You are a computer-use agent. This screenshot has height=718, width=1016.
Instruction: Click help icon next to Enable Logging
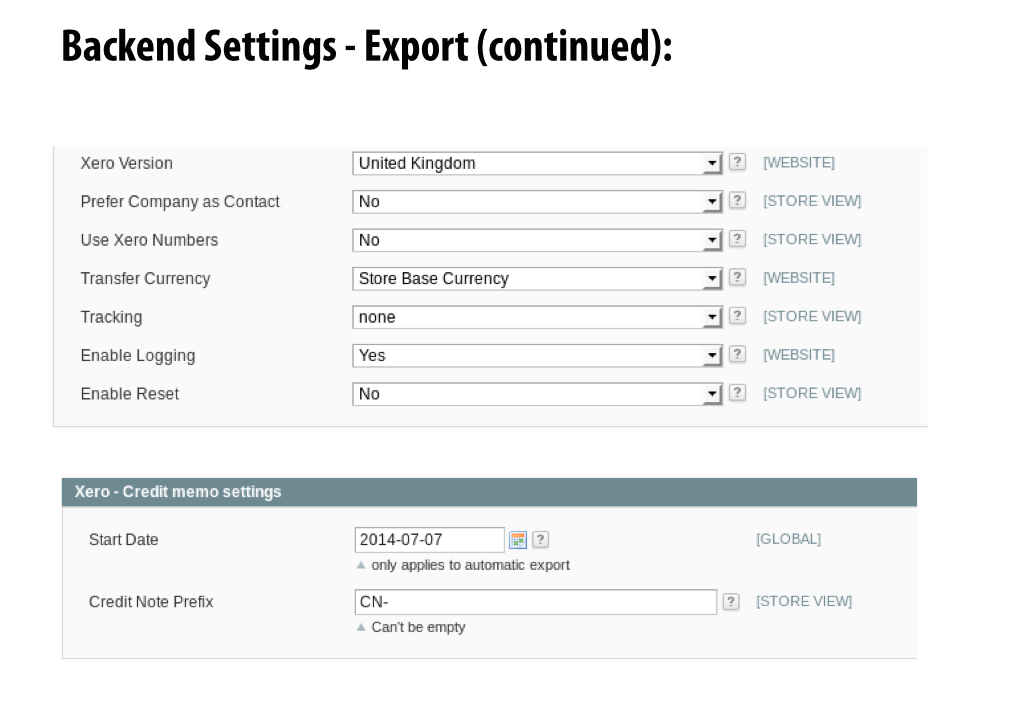coord(737,355)
